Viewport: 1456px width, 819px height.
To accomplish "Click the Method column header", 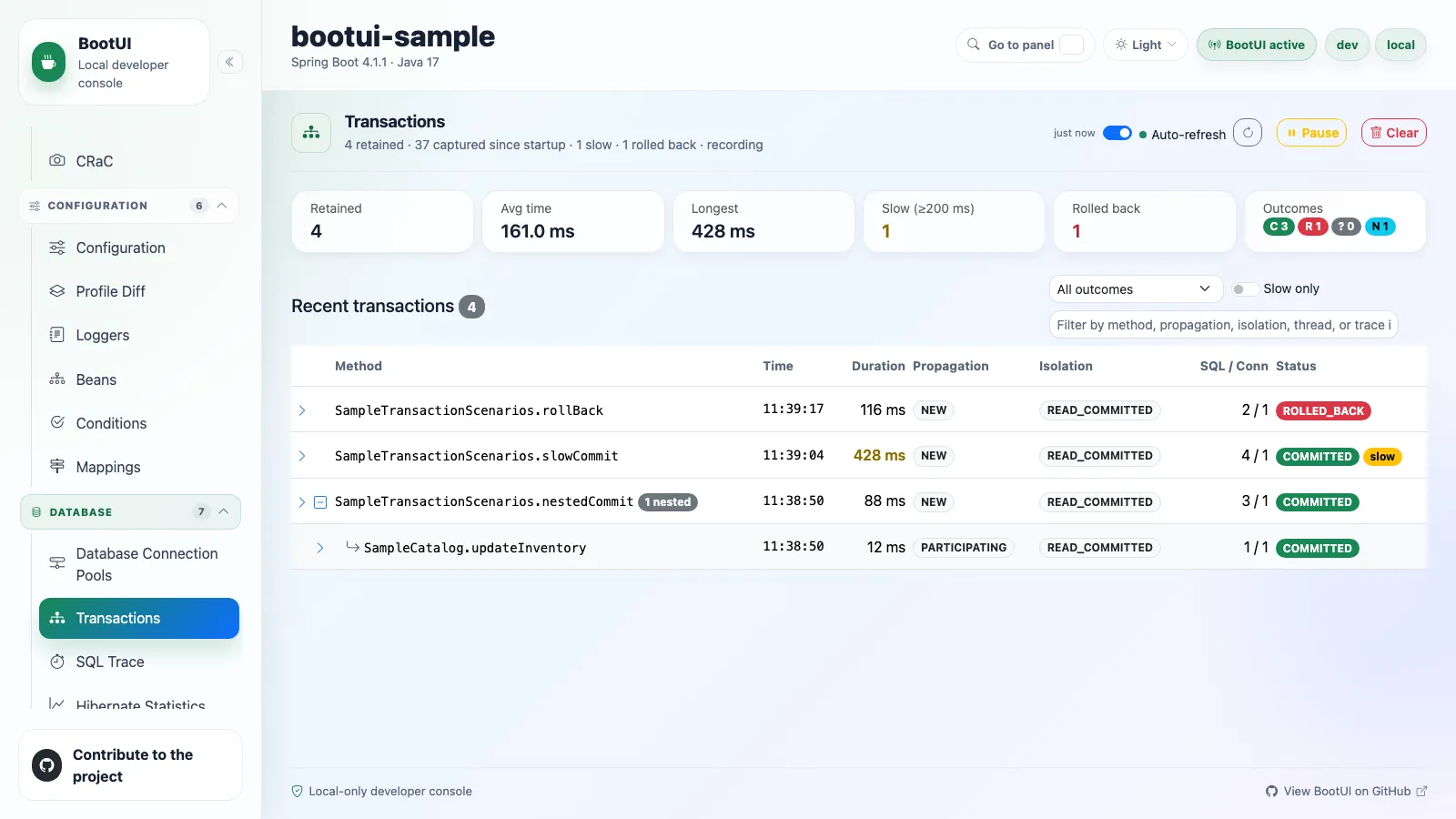I will [359, 366].
